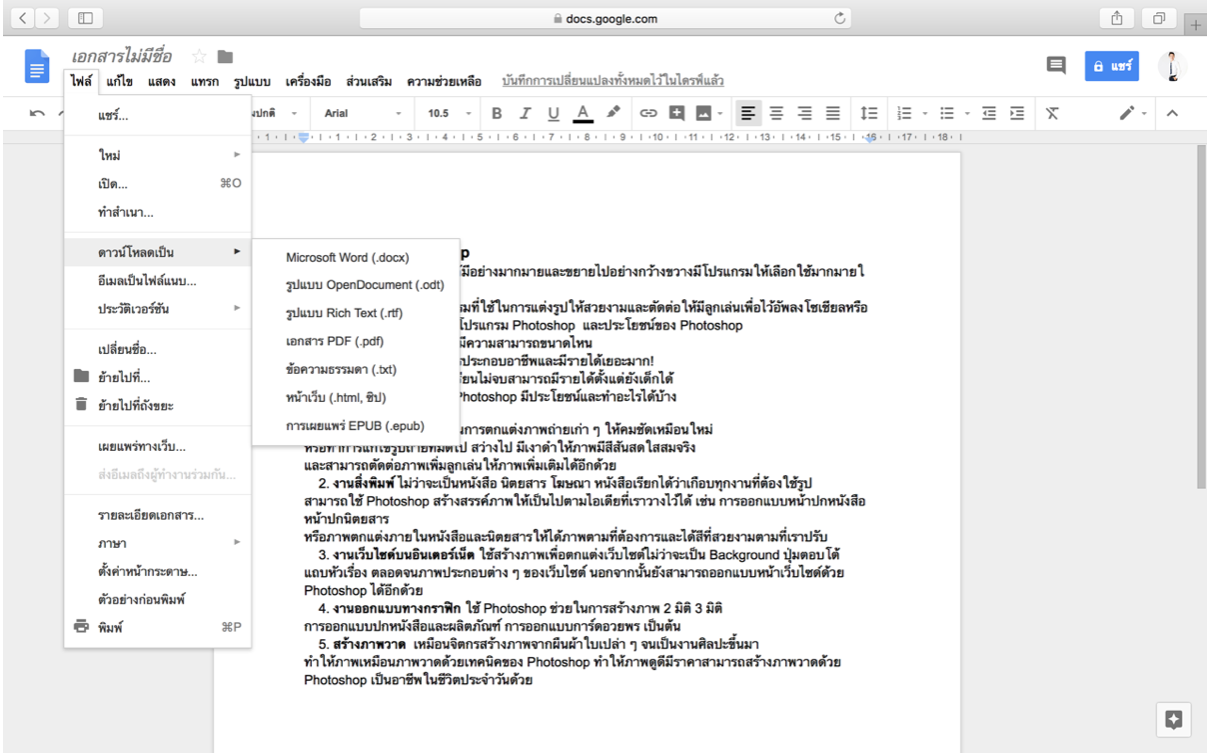This screenshot has width=1208, height=756.
Task: Expand the ใหม่ submenu
Action: [157, 156]
